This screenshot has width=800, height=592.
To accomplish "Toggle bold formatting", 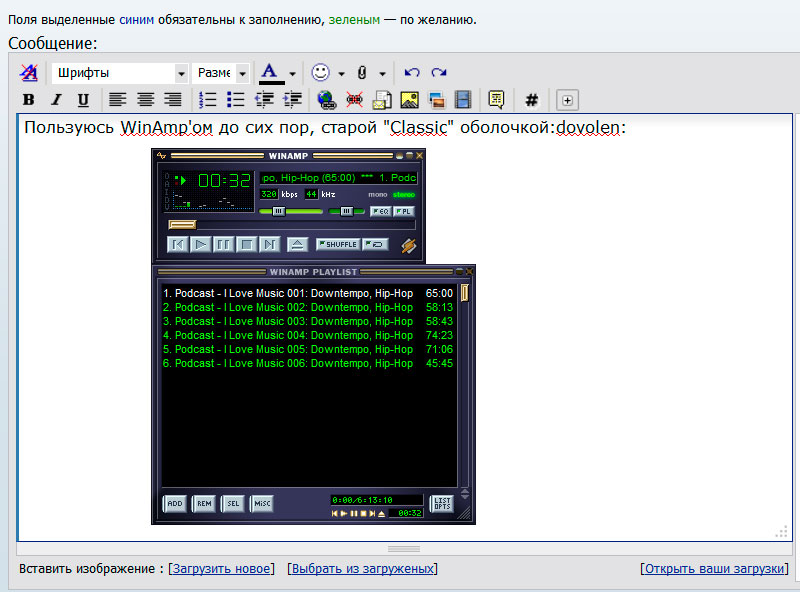I will tap(29, 100).
